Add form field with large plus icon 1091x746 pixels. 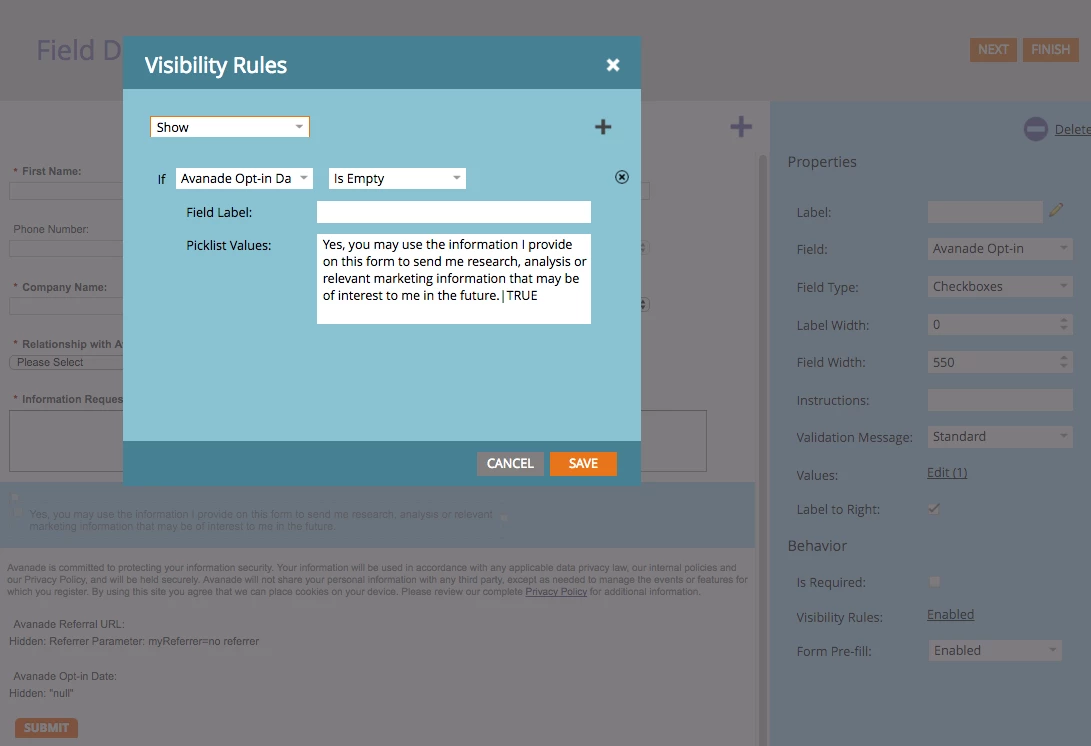point(741,127)
